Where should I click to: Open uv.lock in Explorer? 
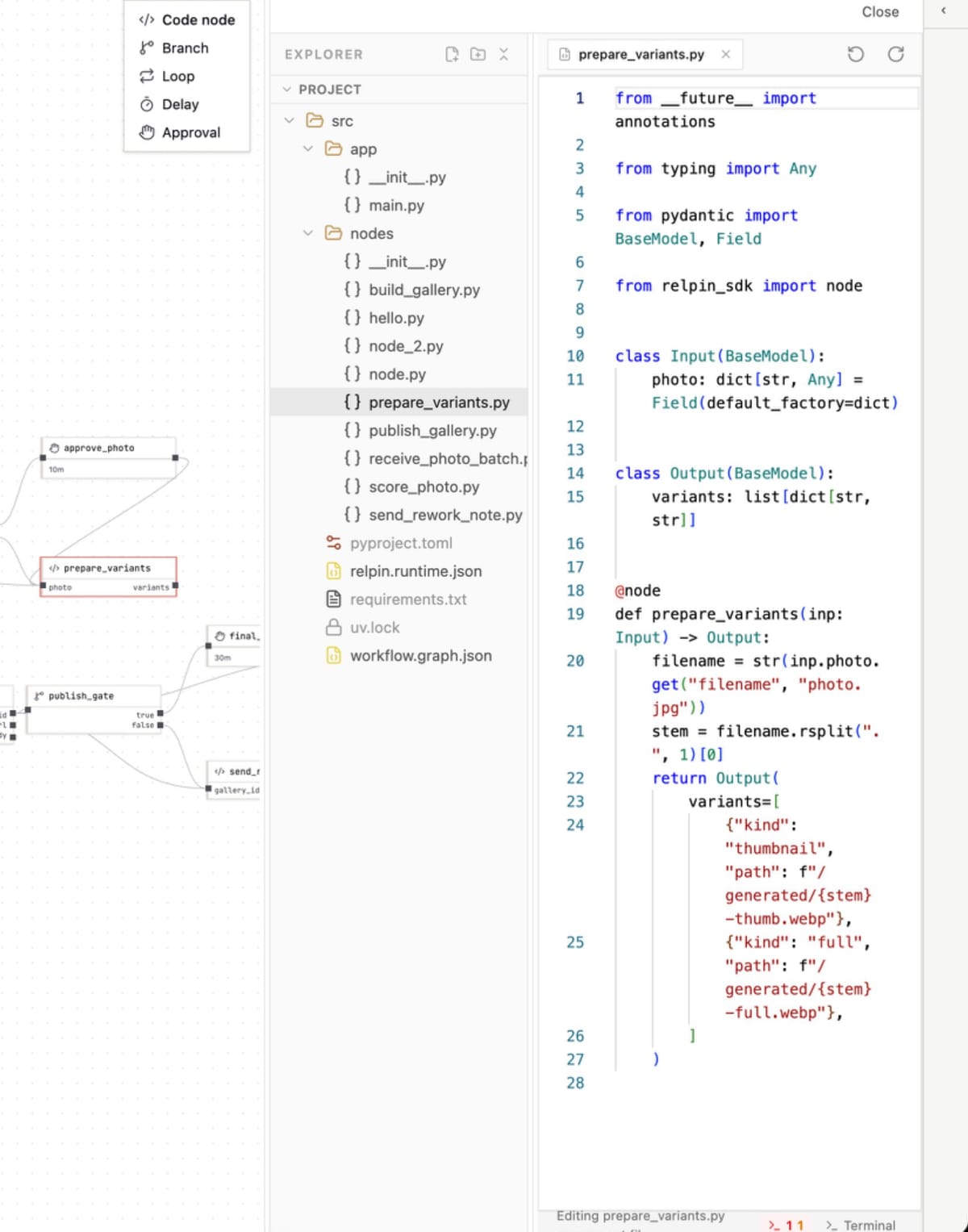click(x=399, y=628)
